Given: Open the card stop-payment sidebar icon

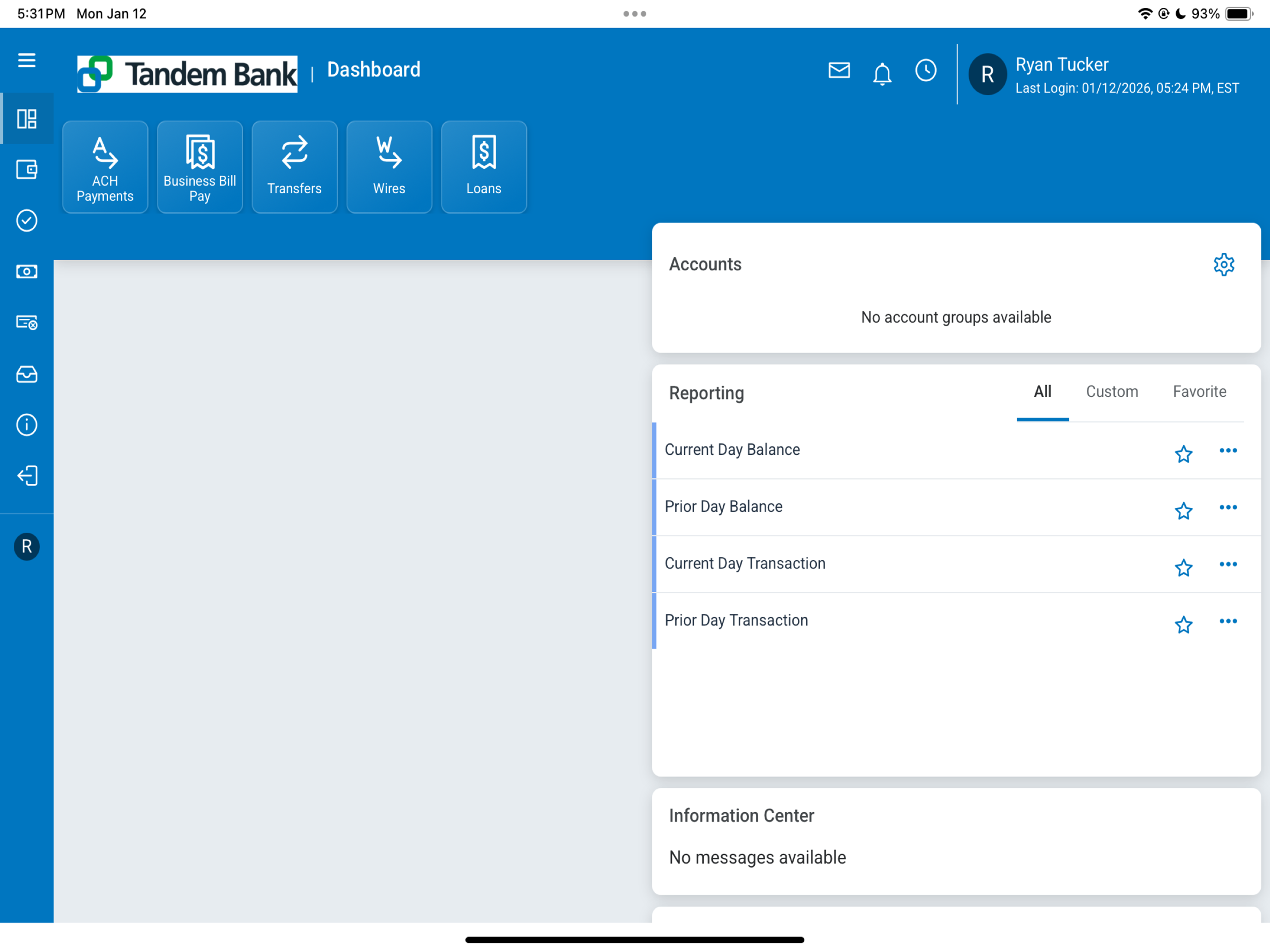Looking at the screenshot, I should tap(26, 322).
